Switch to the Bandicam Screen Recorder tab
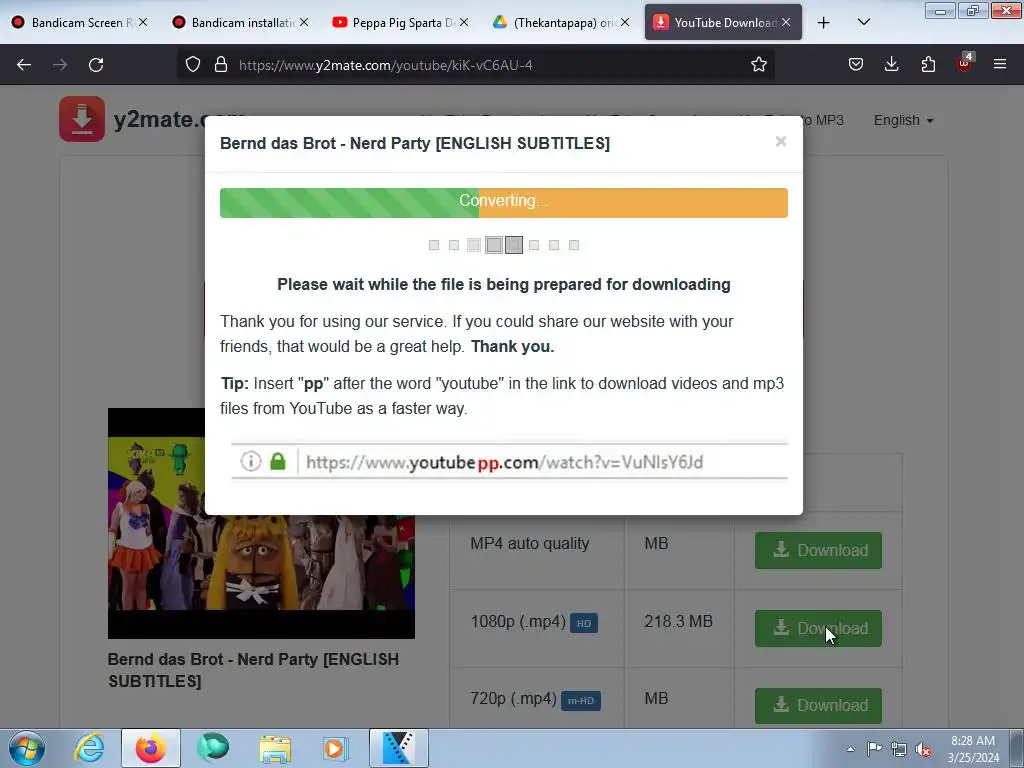 (79, 23)
